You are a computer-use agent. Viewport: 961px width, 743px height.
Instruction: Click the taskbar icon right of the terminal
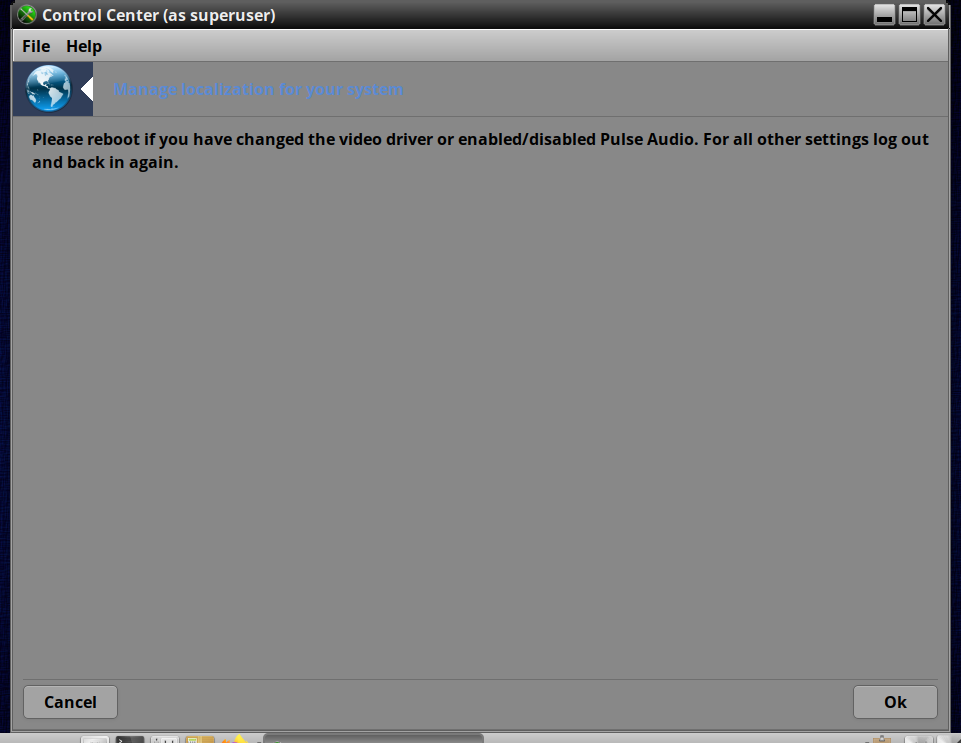coord(165,739)
